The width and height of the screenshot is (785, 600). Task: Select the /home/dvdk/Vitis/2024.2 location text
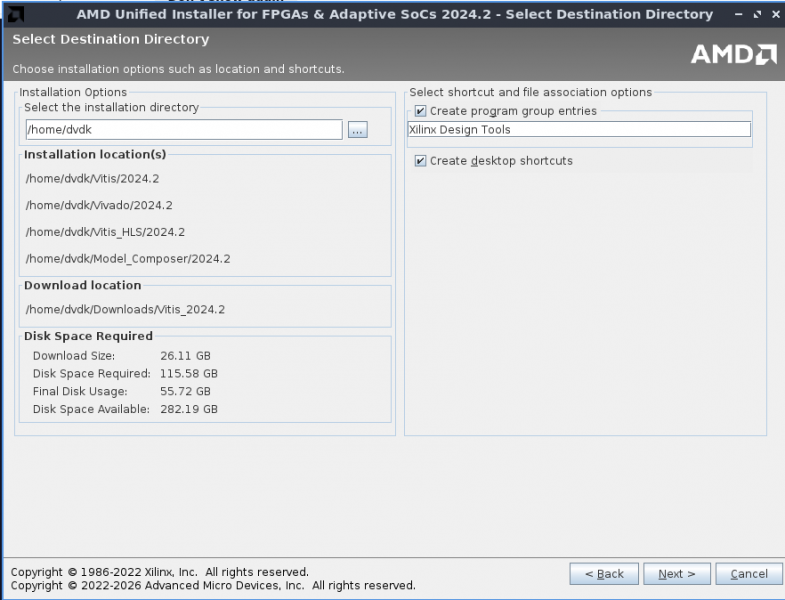(92, 179)
